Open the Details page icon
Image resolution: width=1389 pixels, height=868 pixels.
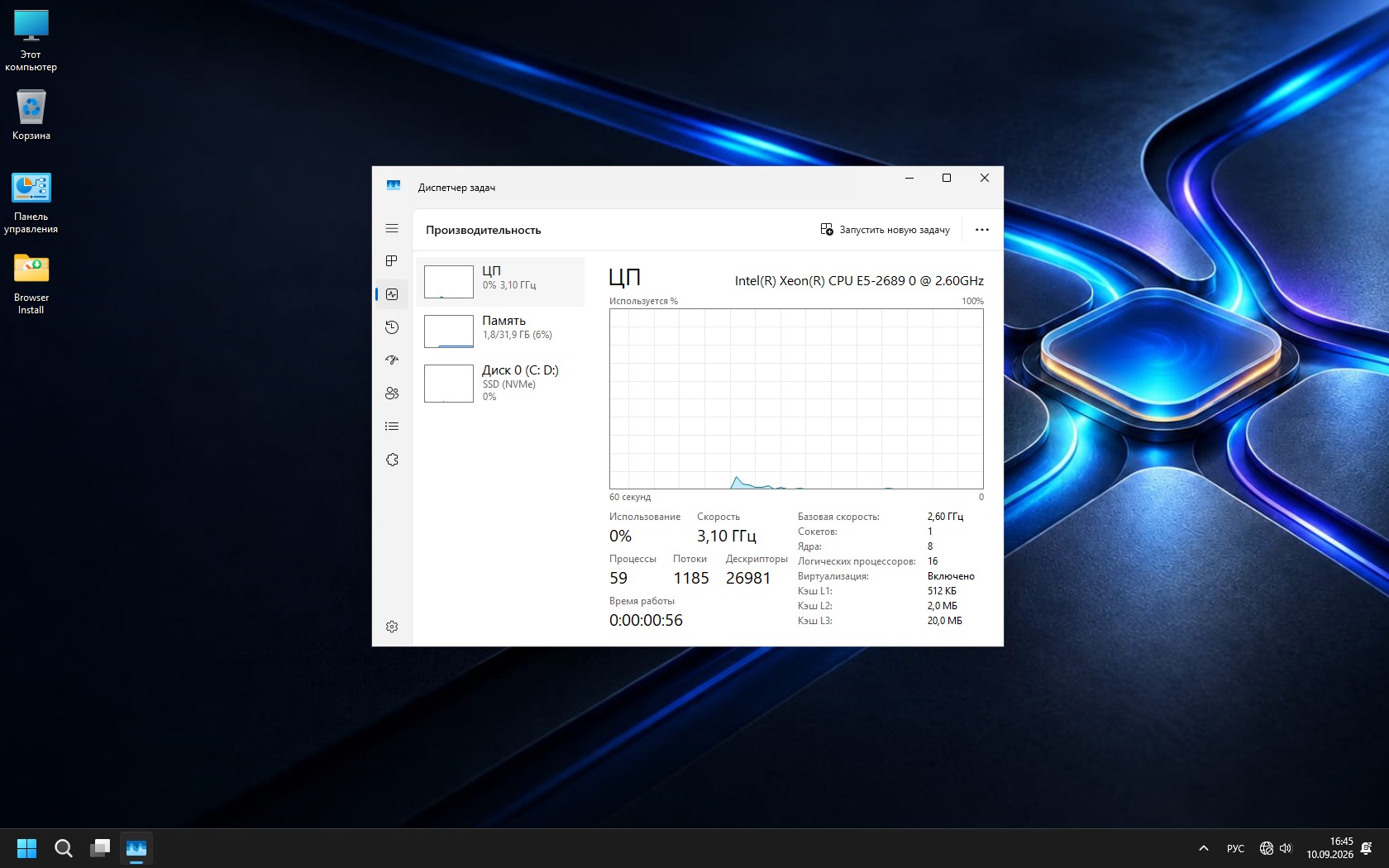(x=392, y=427)
